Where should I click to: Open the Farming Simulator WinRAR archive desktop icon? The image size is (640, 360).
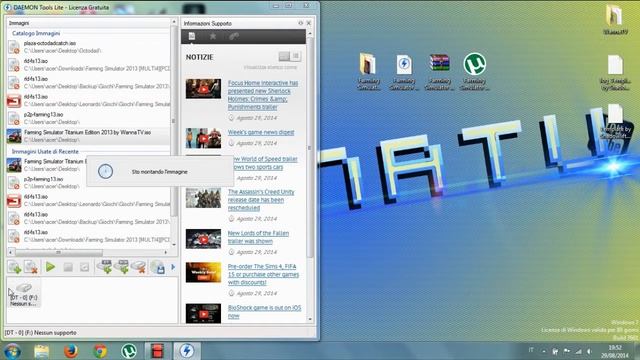coord(439,71)
